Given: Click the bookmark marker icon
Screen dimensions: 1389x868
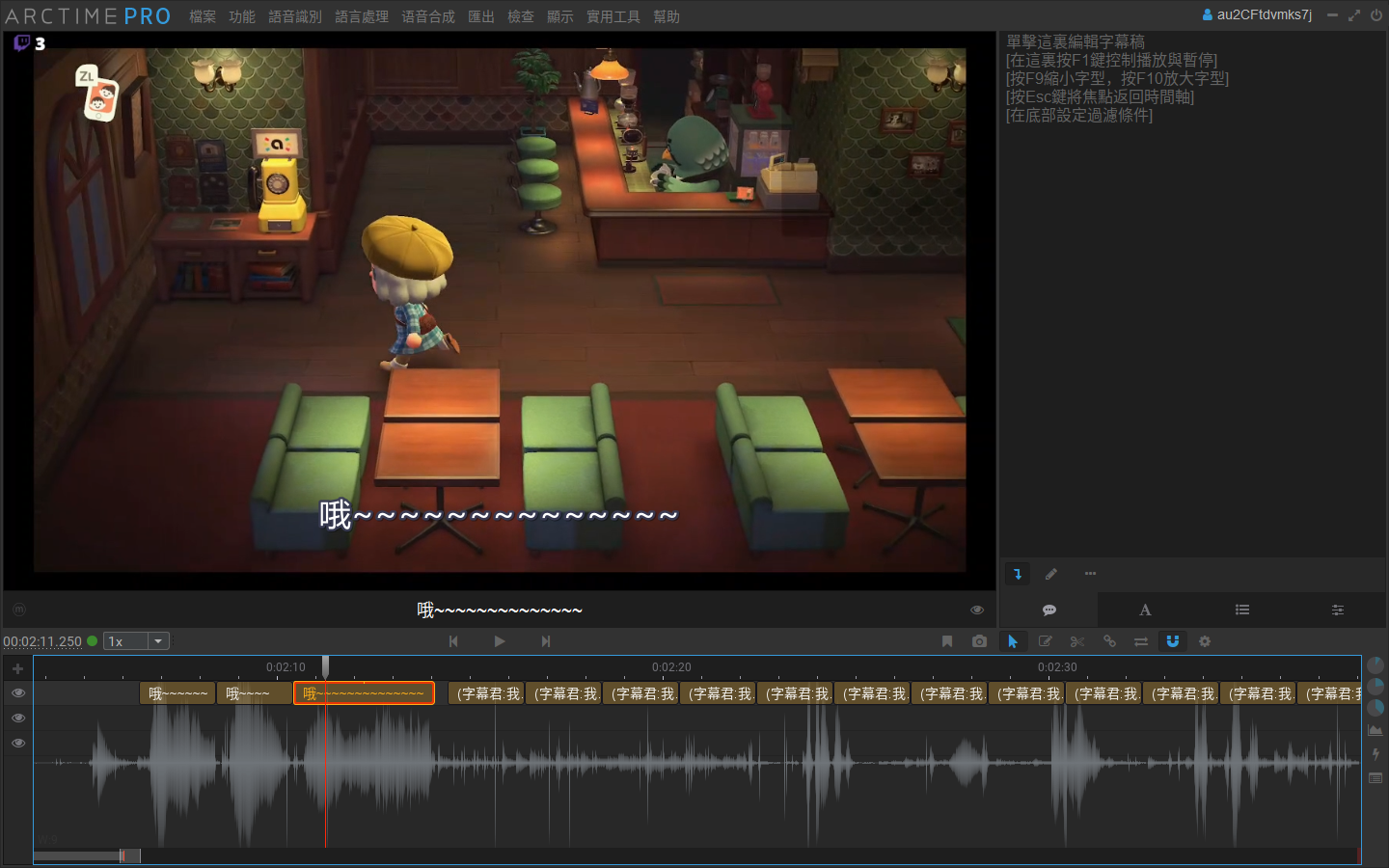Looking at the screenshot, I should point(947,641).
